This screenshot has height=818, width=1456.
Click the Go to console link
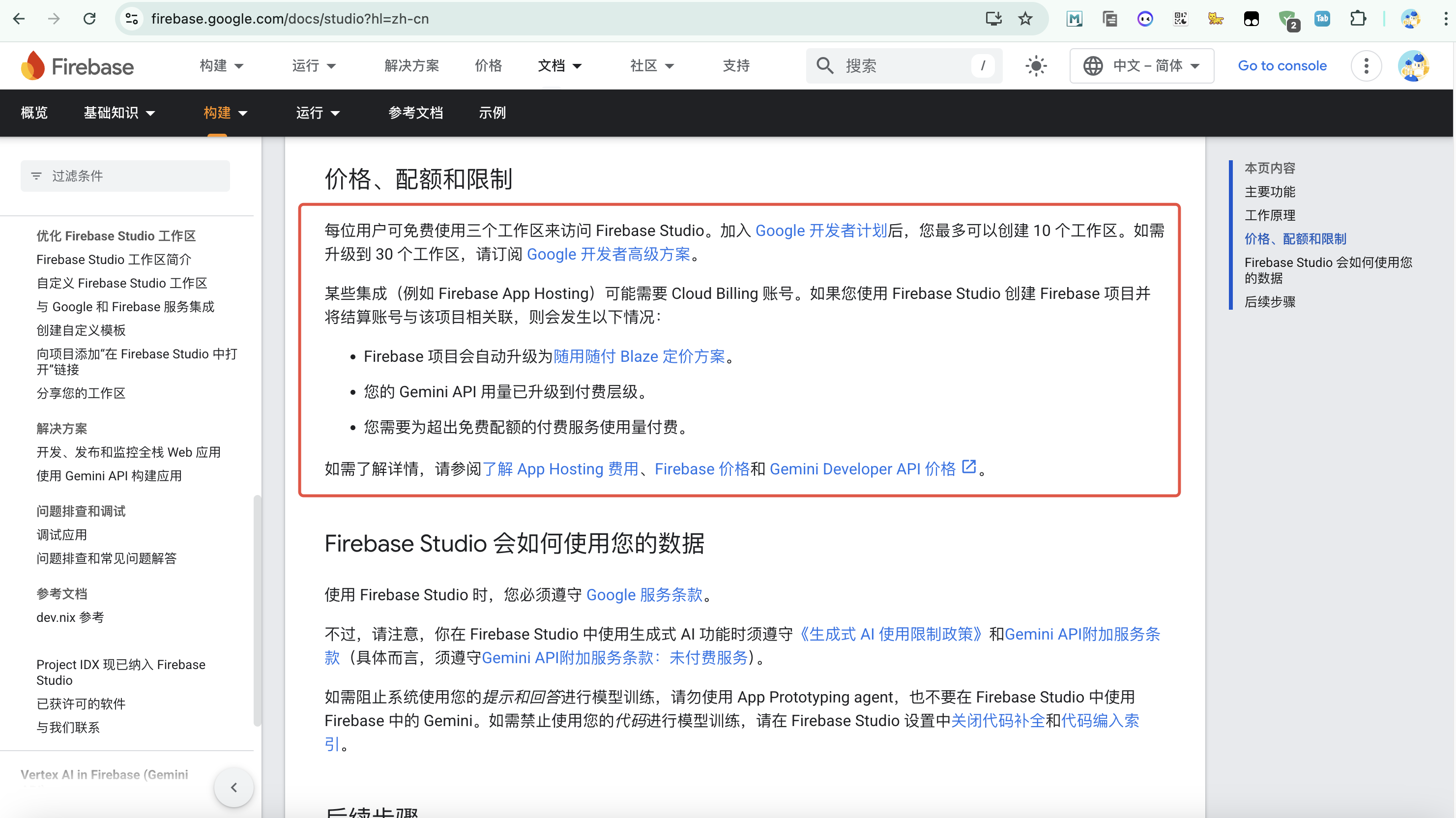click(1282, 65)
